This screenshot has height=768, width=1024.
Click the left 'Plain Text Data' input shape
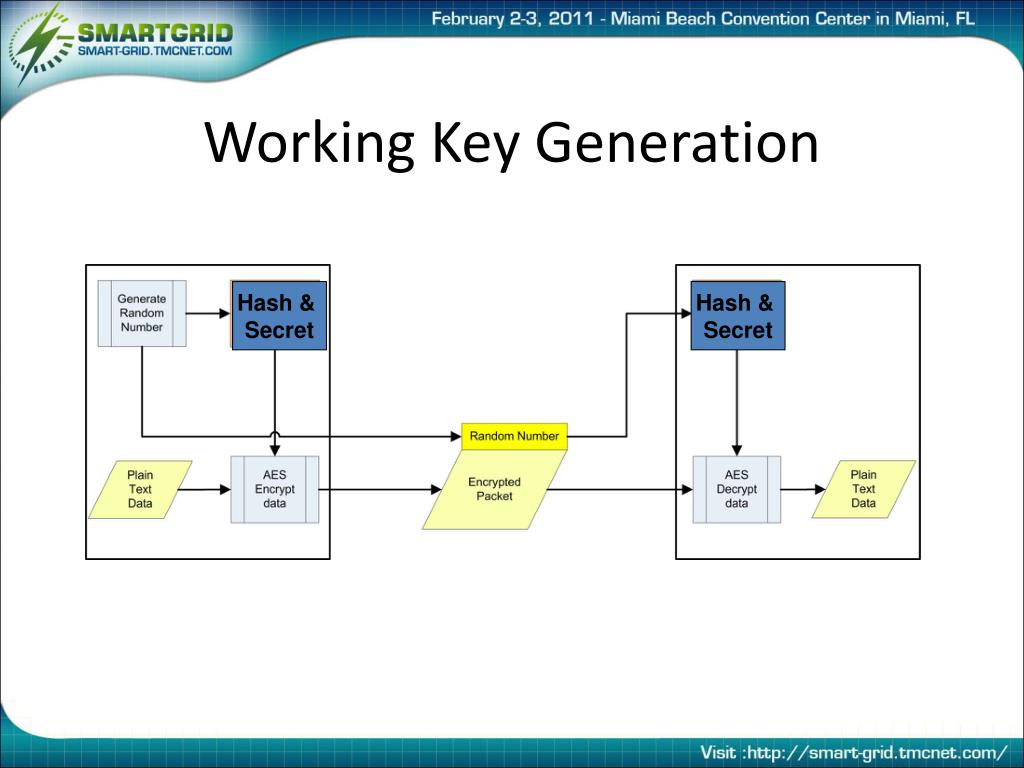click(140, 489)
